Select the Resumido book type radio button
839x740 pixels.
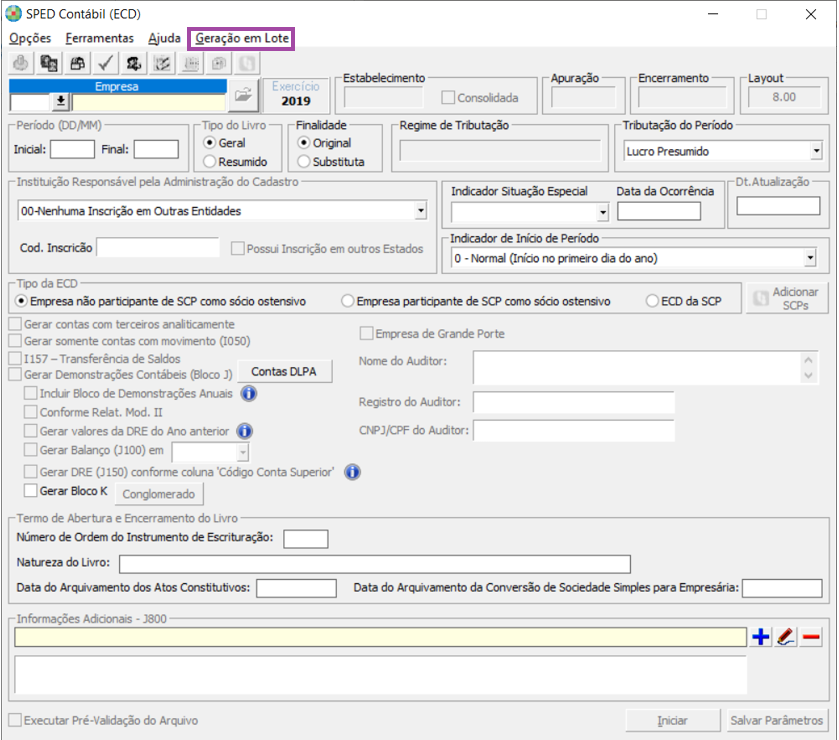coord(210,162)
